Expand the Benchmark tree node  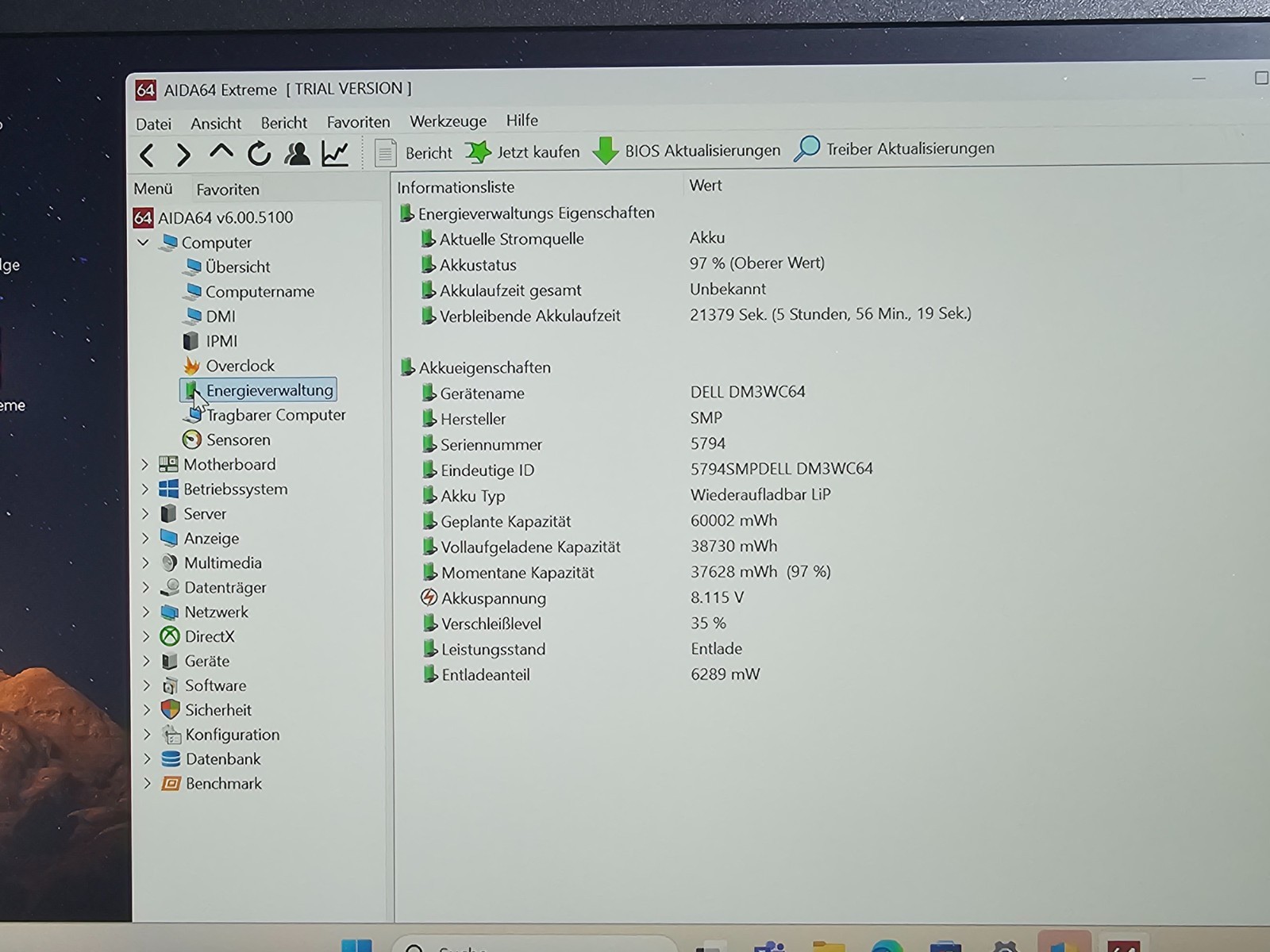(148, 784)
